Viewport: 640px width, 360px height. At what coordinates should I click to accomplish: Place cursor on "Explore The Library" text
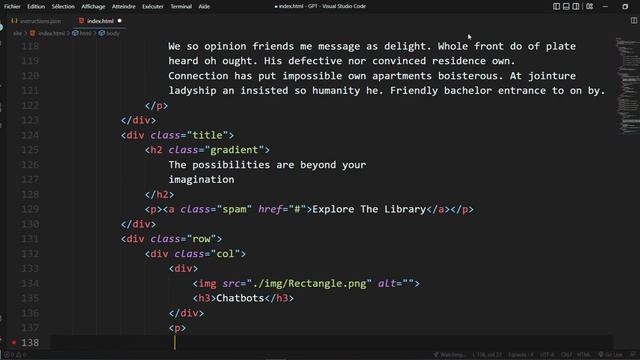369,209
